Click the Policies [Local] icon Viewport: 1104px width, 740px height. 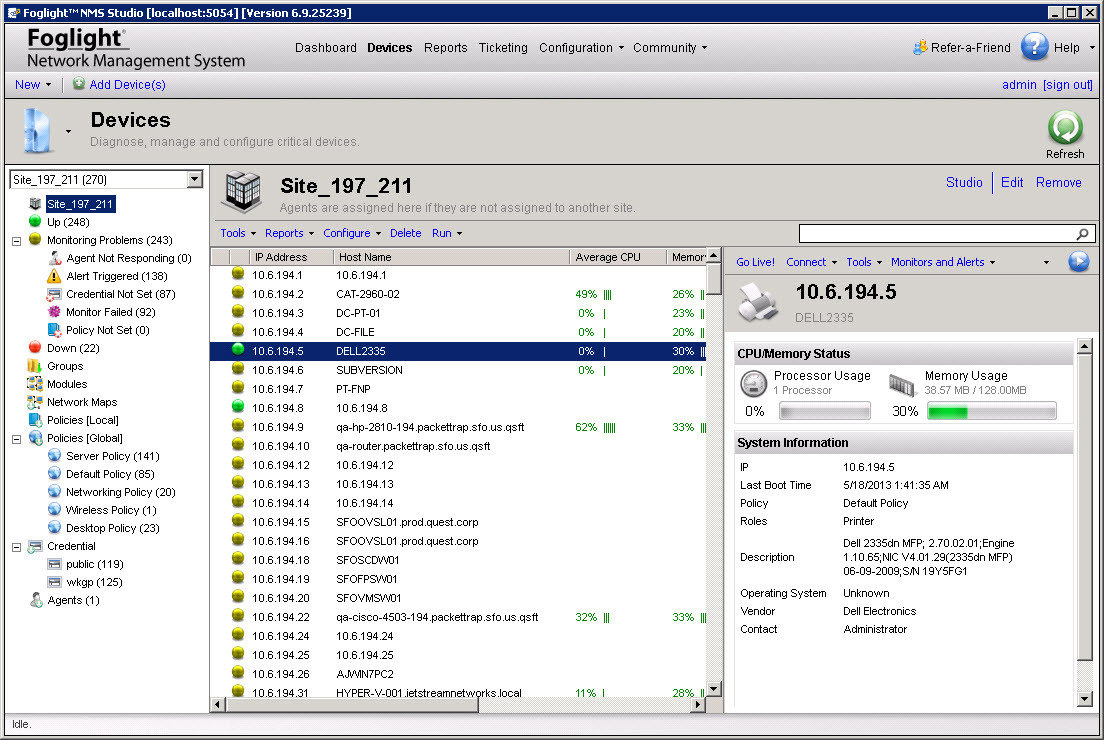[34, 420]
